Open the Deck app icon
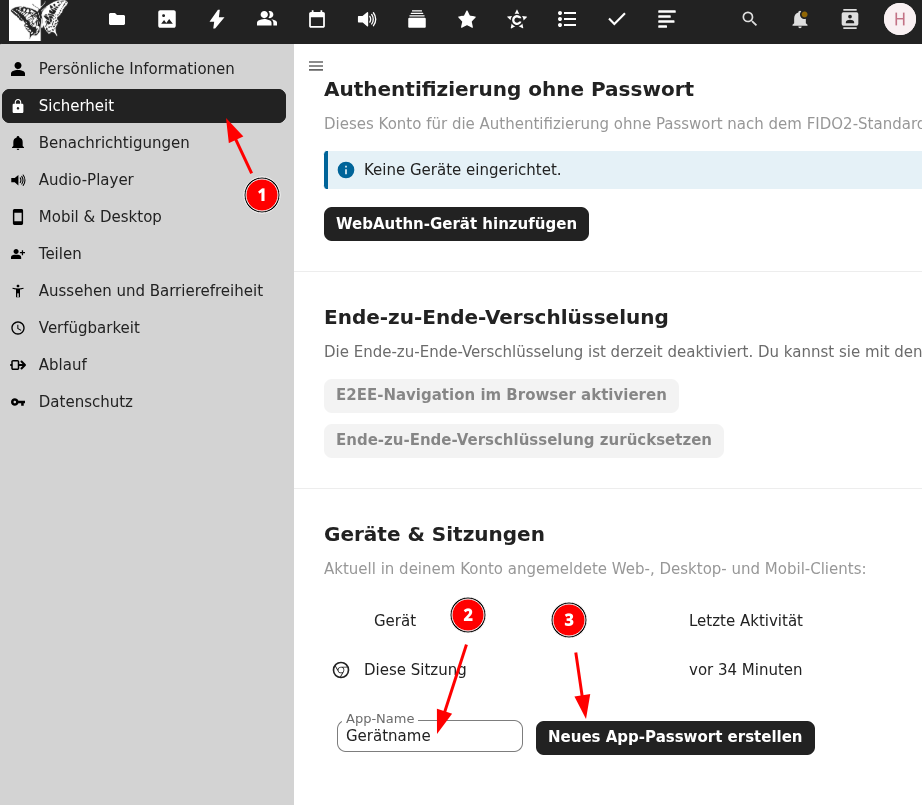 (x=417, y=19)
